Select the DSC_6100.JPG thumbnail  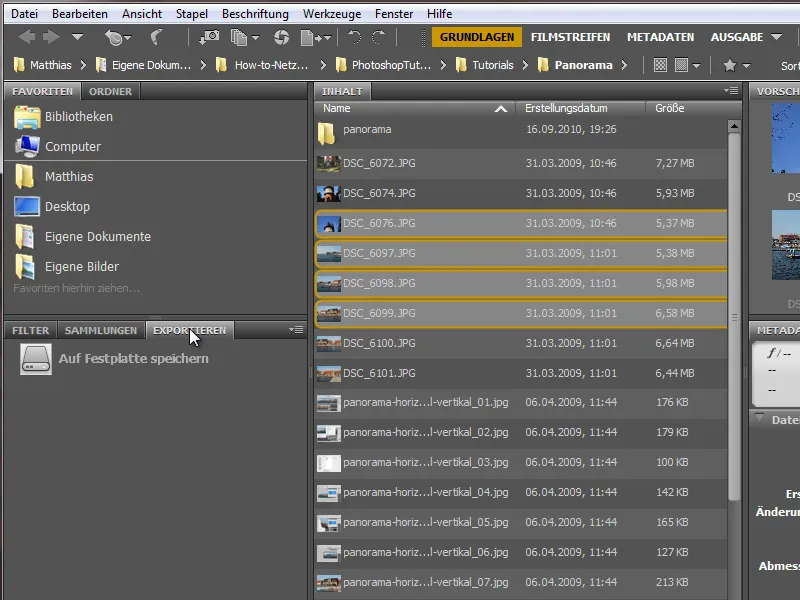pyautogui.click(x=328, y=343)
